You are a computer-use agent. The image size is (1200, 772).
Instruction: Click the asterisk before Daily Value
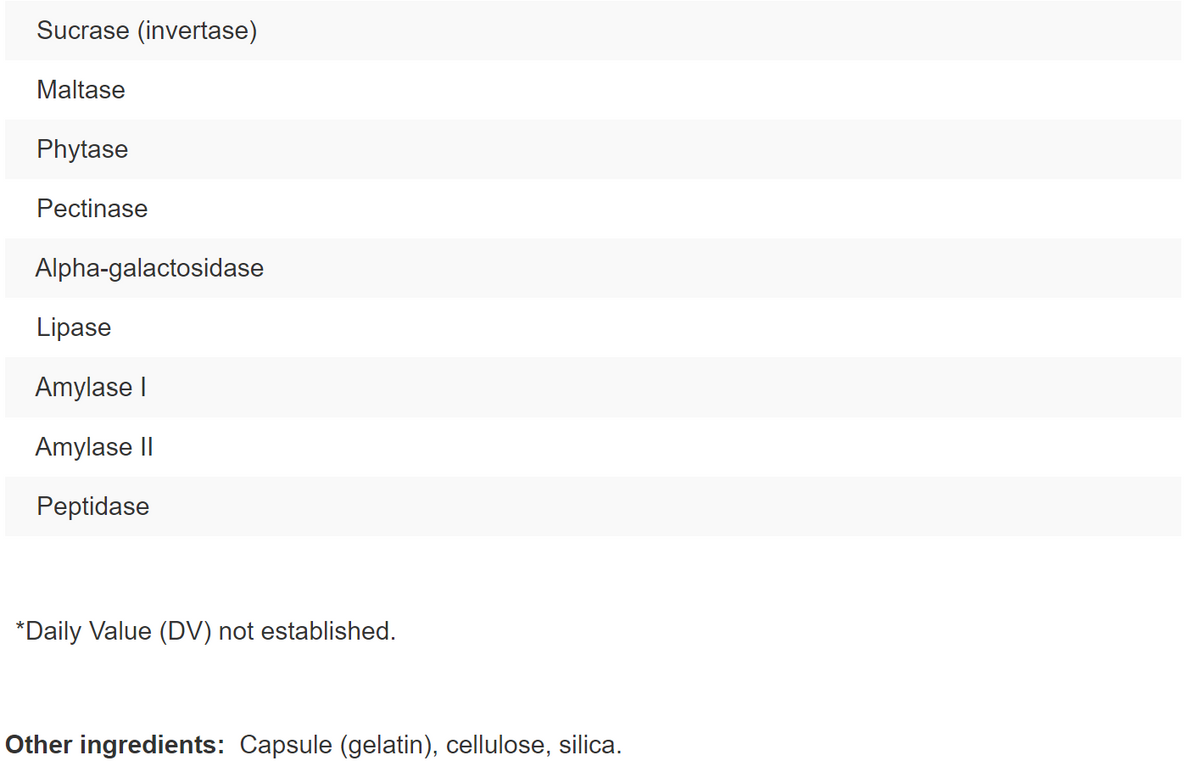[20, 629]
